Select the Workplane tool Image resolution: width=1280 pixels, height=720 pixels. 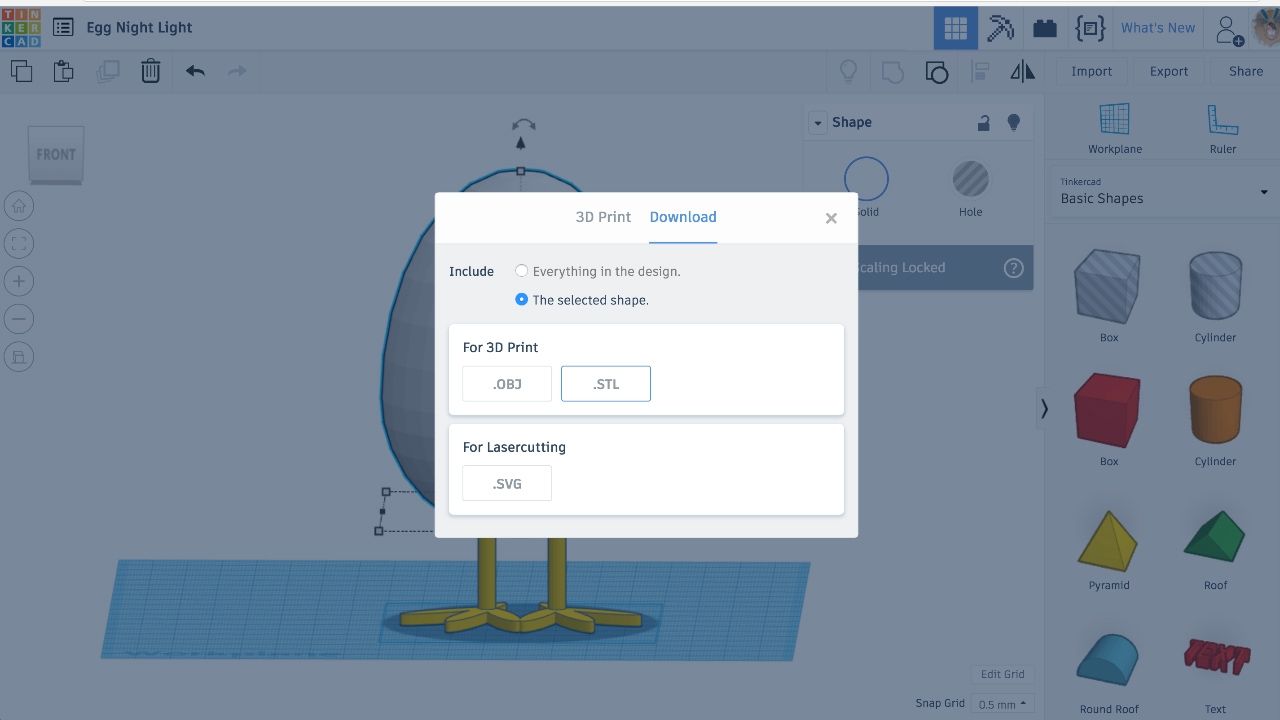tap(1115, 128)
